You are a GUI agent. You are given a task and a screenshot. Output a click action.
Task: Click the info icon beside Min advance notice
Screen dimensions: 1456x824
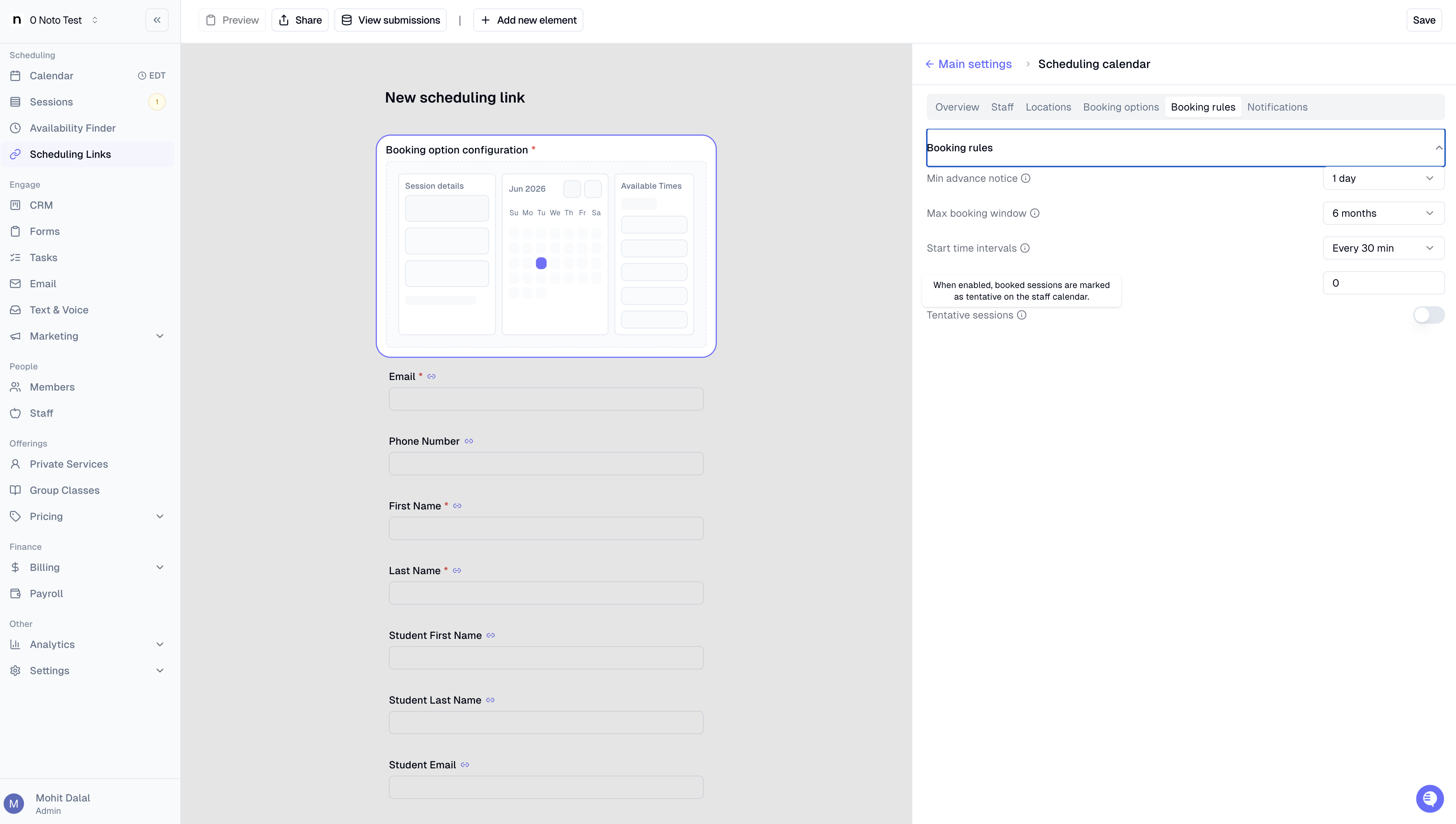coord(1026,178)
